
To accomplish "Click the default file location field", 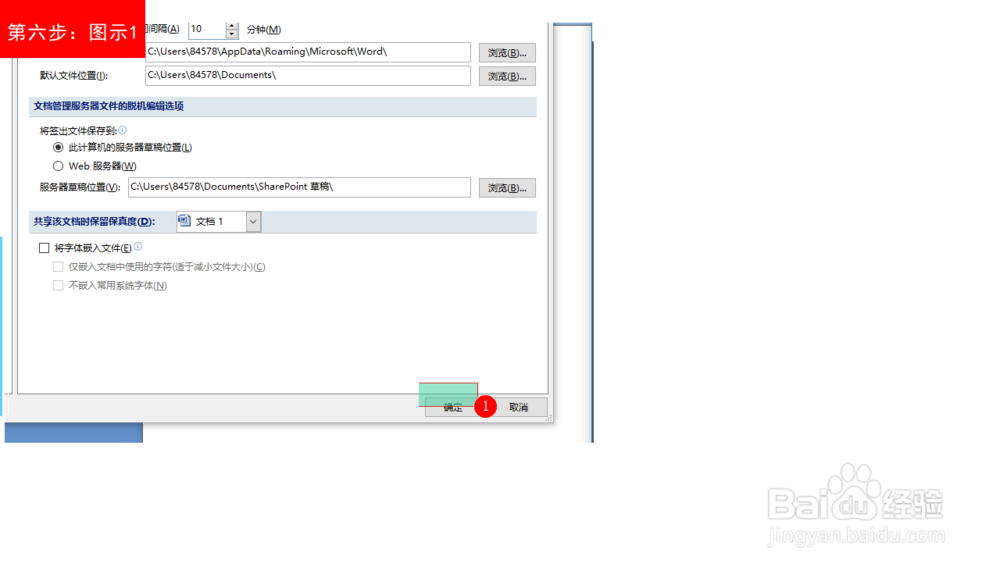I will click(x=308, y=75).
